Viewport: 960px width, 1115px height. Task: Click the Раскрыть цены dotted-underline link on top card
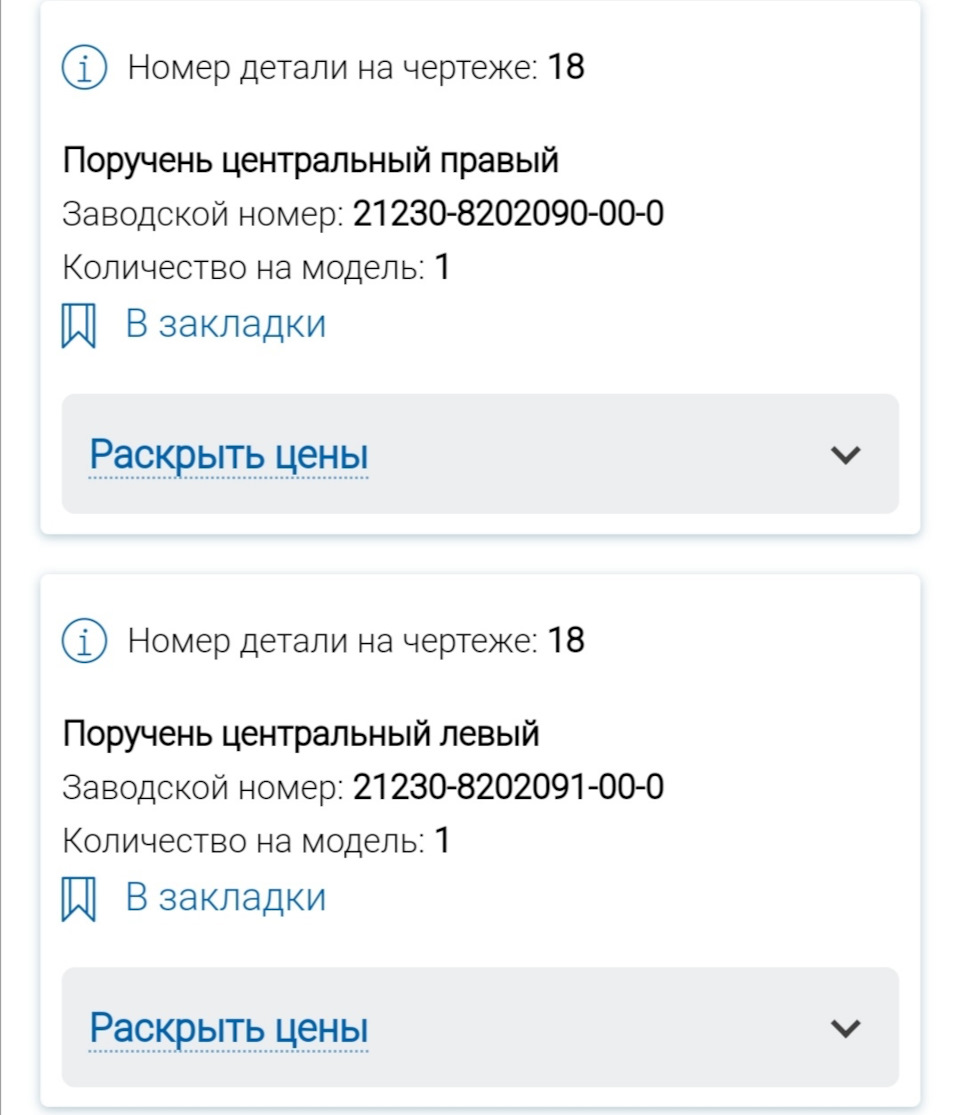228,454
